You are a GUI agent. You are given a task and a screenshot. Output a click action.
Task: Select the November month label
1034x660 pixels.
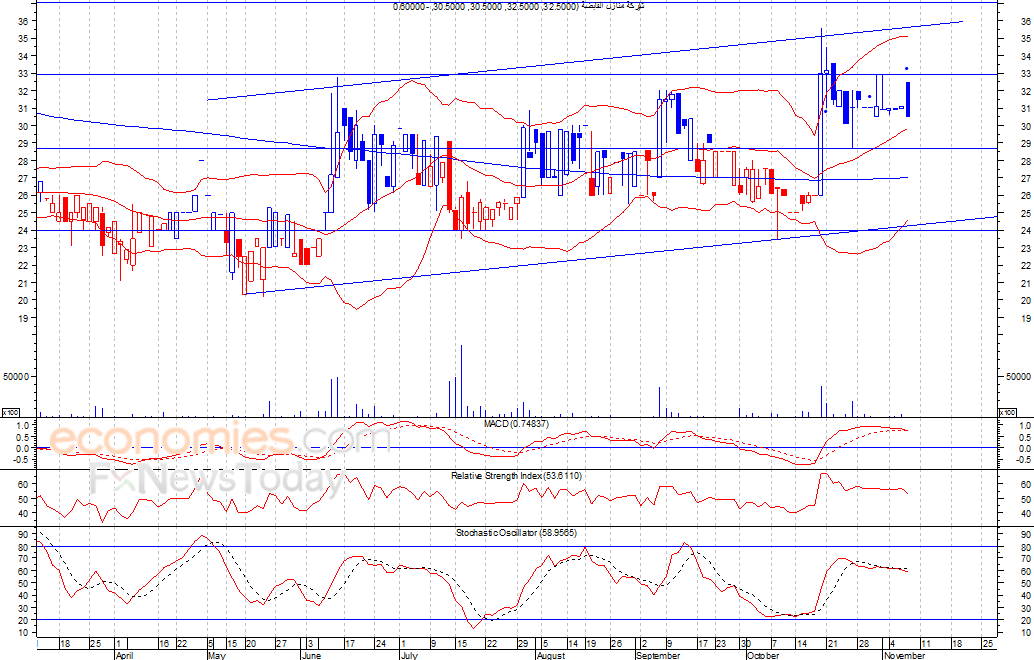point(904,655)
